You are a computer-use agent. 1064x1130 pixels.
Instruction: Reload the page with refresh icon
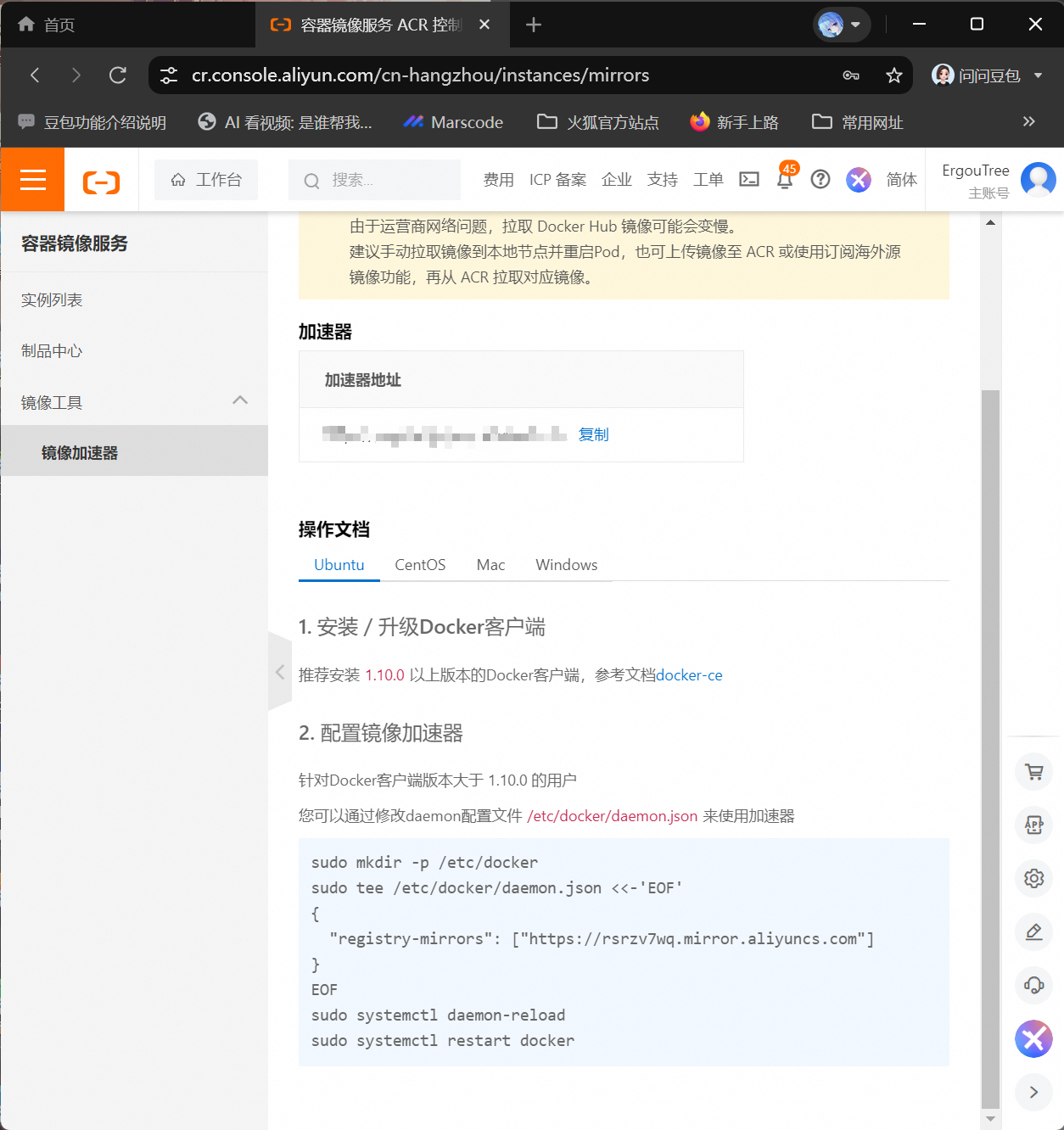pyautogui.click(x=118, y=75)
